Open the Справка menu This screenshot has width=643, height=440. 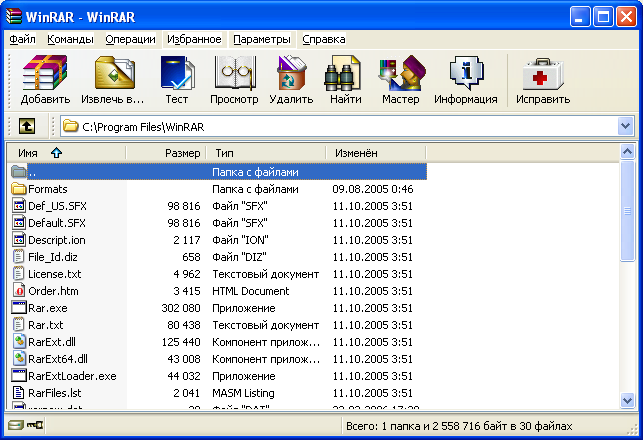point(324,39)
